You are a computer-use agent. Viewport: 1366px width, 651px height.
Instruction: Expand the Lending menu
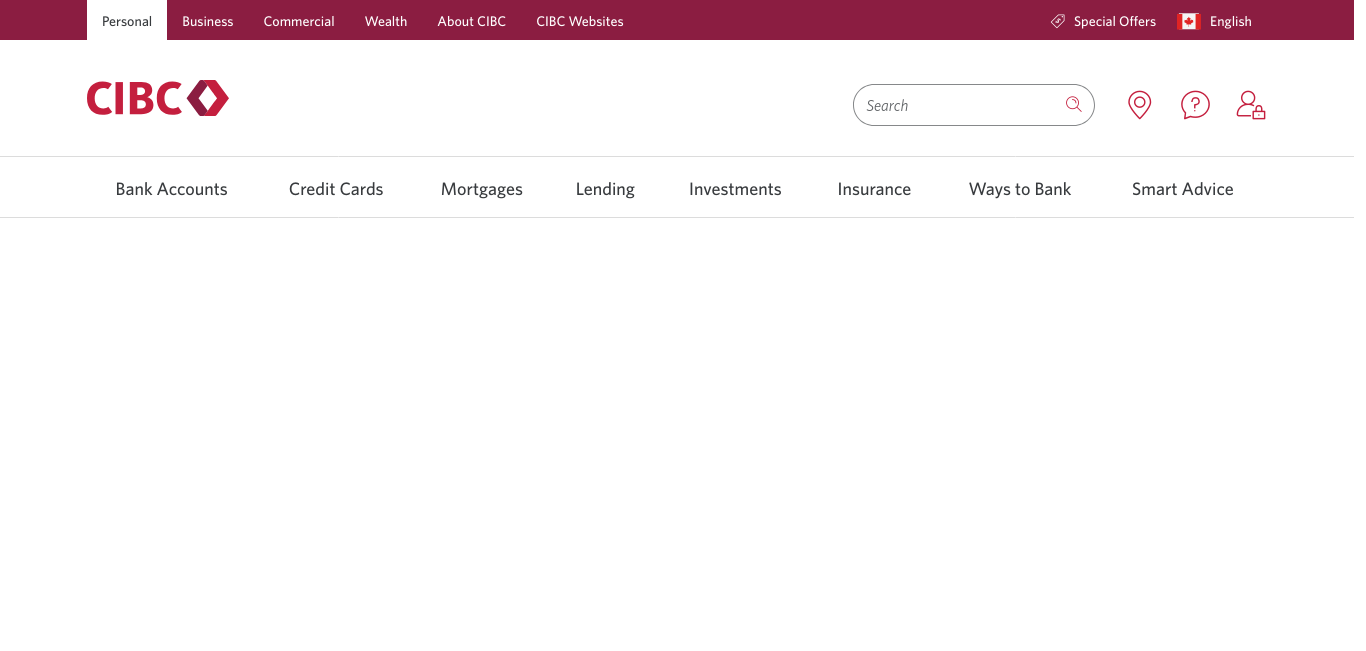pos(605,189)
